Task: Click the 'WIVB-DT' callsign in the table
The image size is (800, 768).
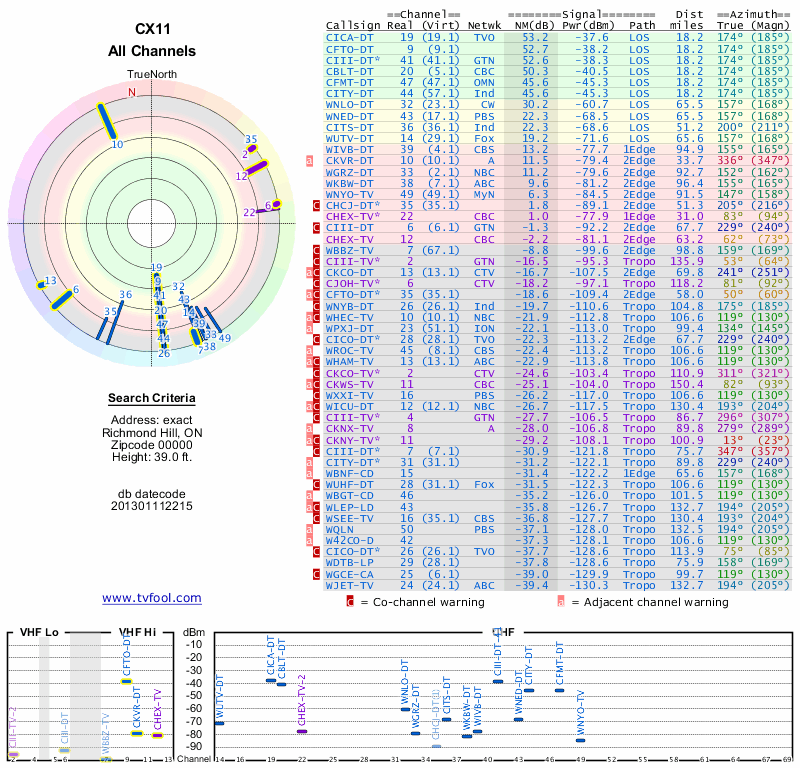Action: (349, 150)
